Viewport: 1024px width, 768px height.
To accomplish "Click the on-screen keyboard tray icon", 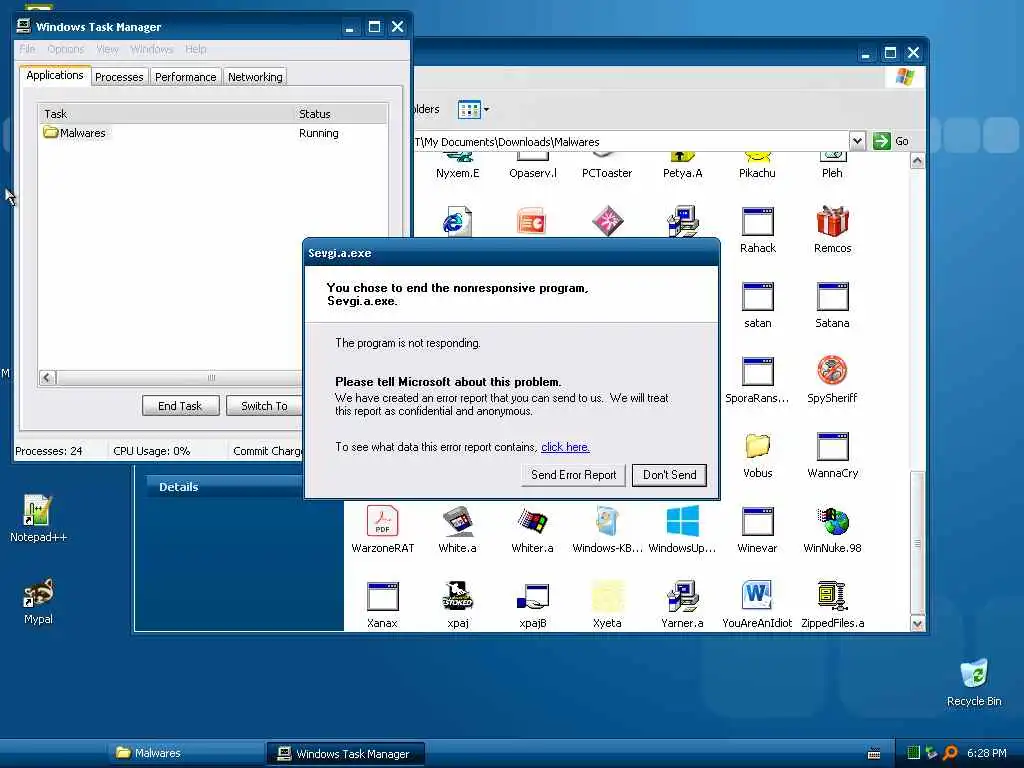I will tap(874, 754).
